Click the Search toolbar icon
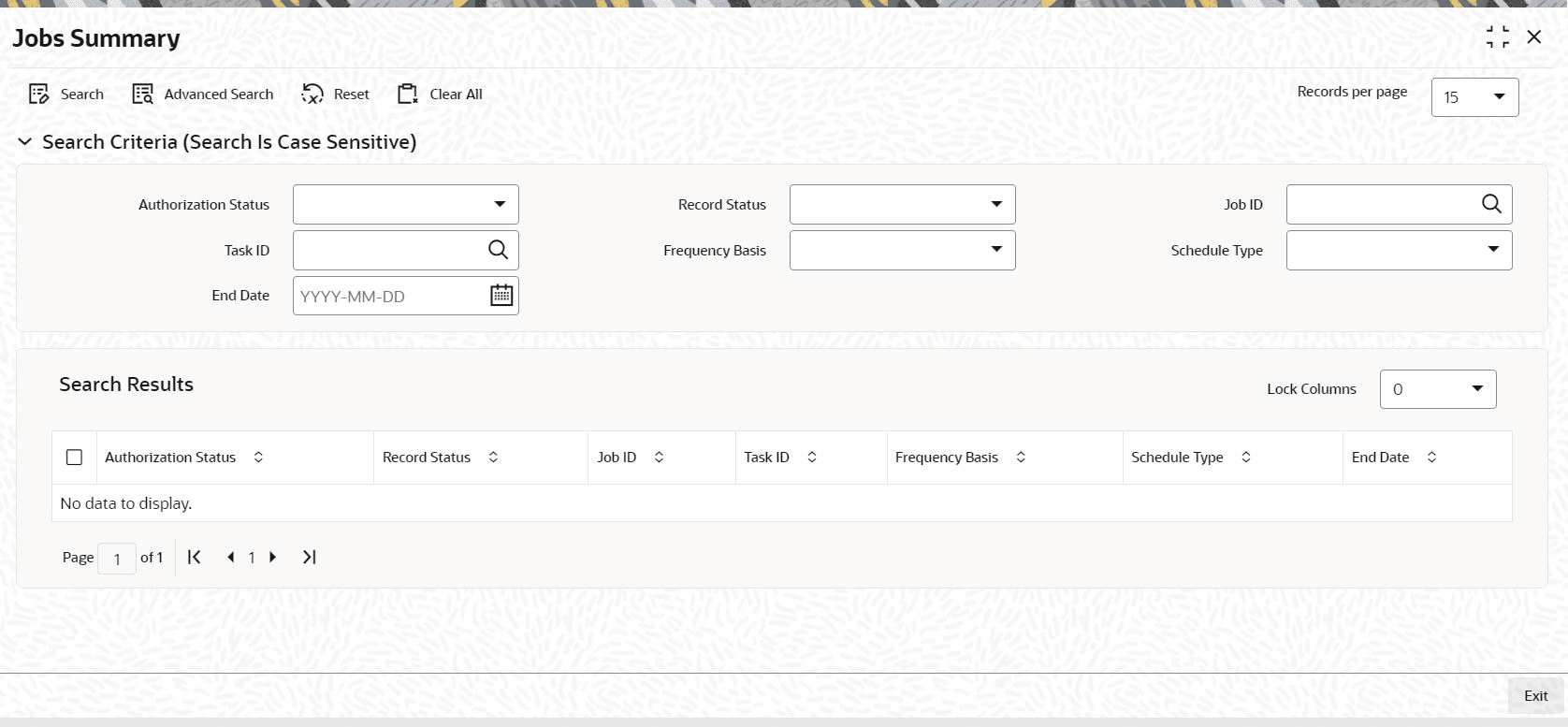 (x=38, y=94)
